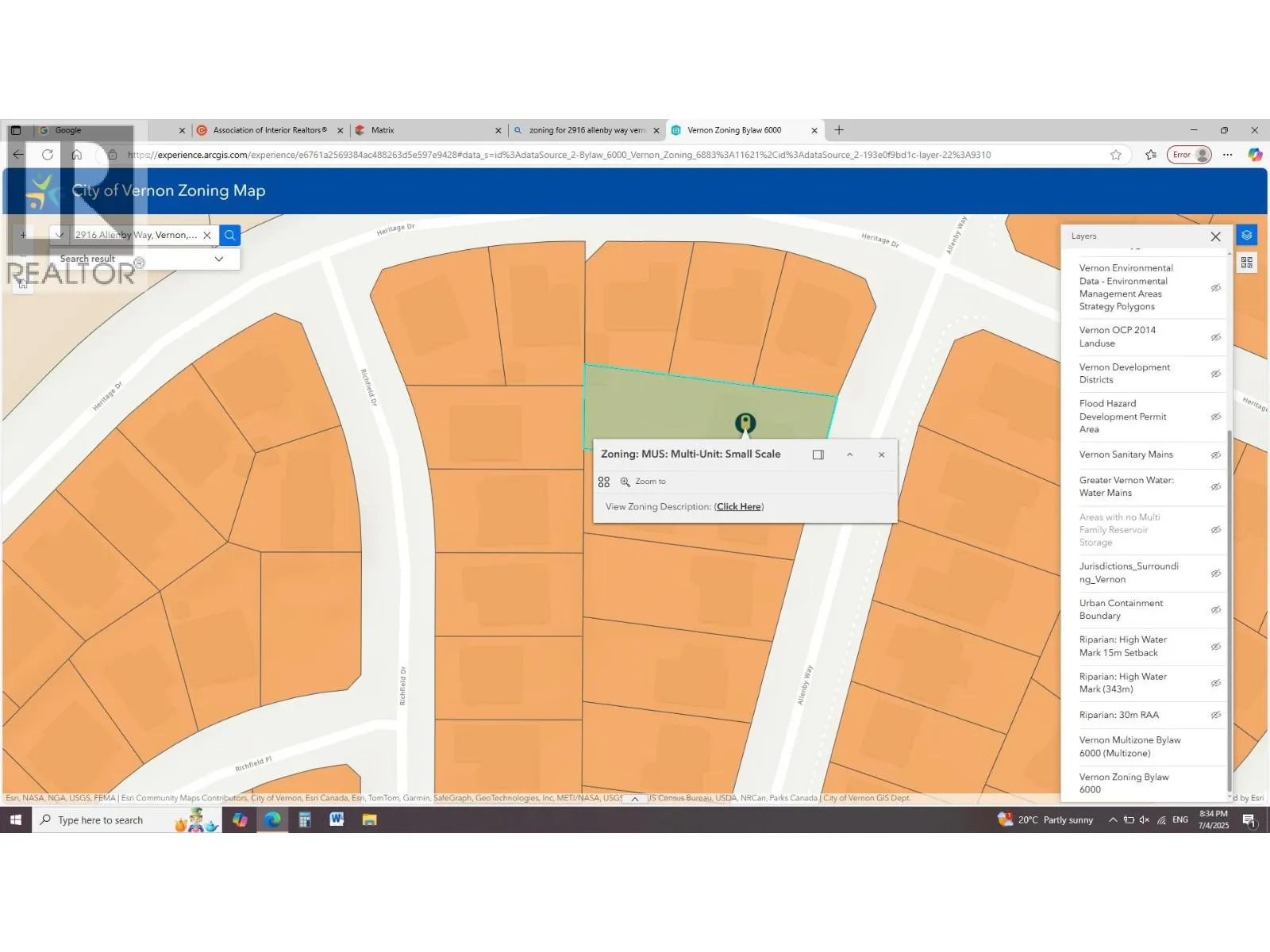Open the Click Here zoning description link
The width and height of the screenshot is (1270, 952).
(x=739, y=507)
